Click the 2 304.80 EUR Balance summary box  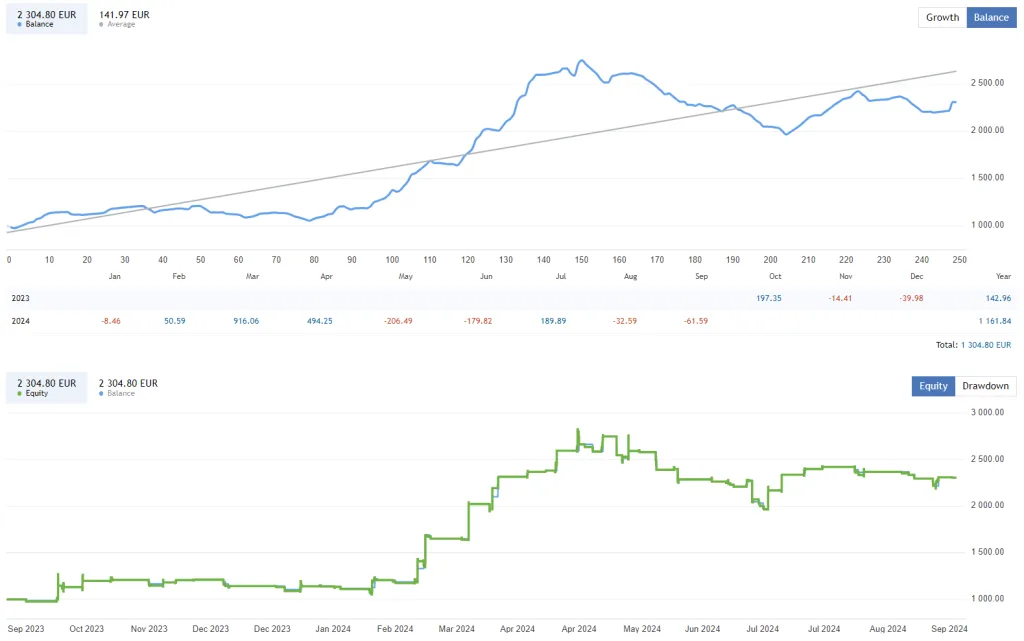pyautogui.click(x=45, y=18)
